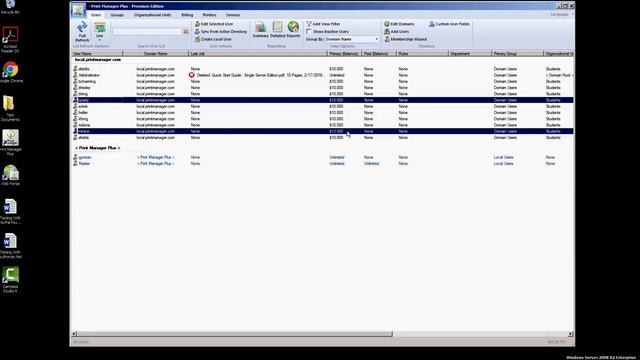This screenshot has height=360, width=640.
Task: Sort by Department column header
Action: click(x=470, y=53)
